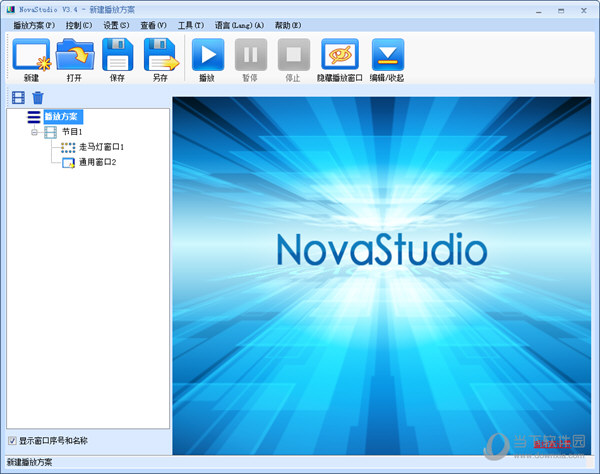
Task: Open the 播放方案(P) menu
Action: tap(34, 25)
